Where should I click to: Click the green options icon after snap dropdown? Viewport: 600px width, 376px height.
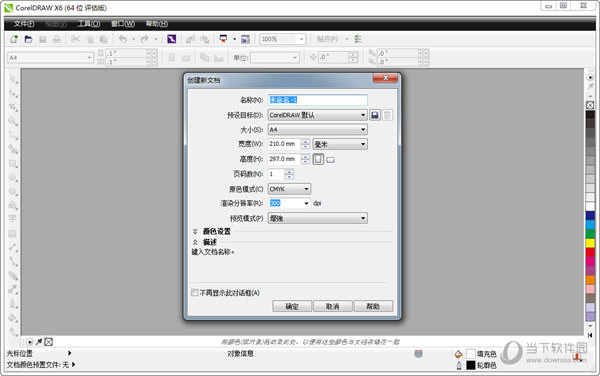[358, 39]
